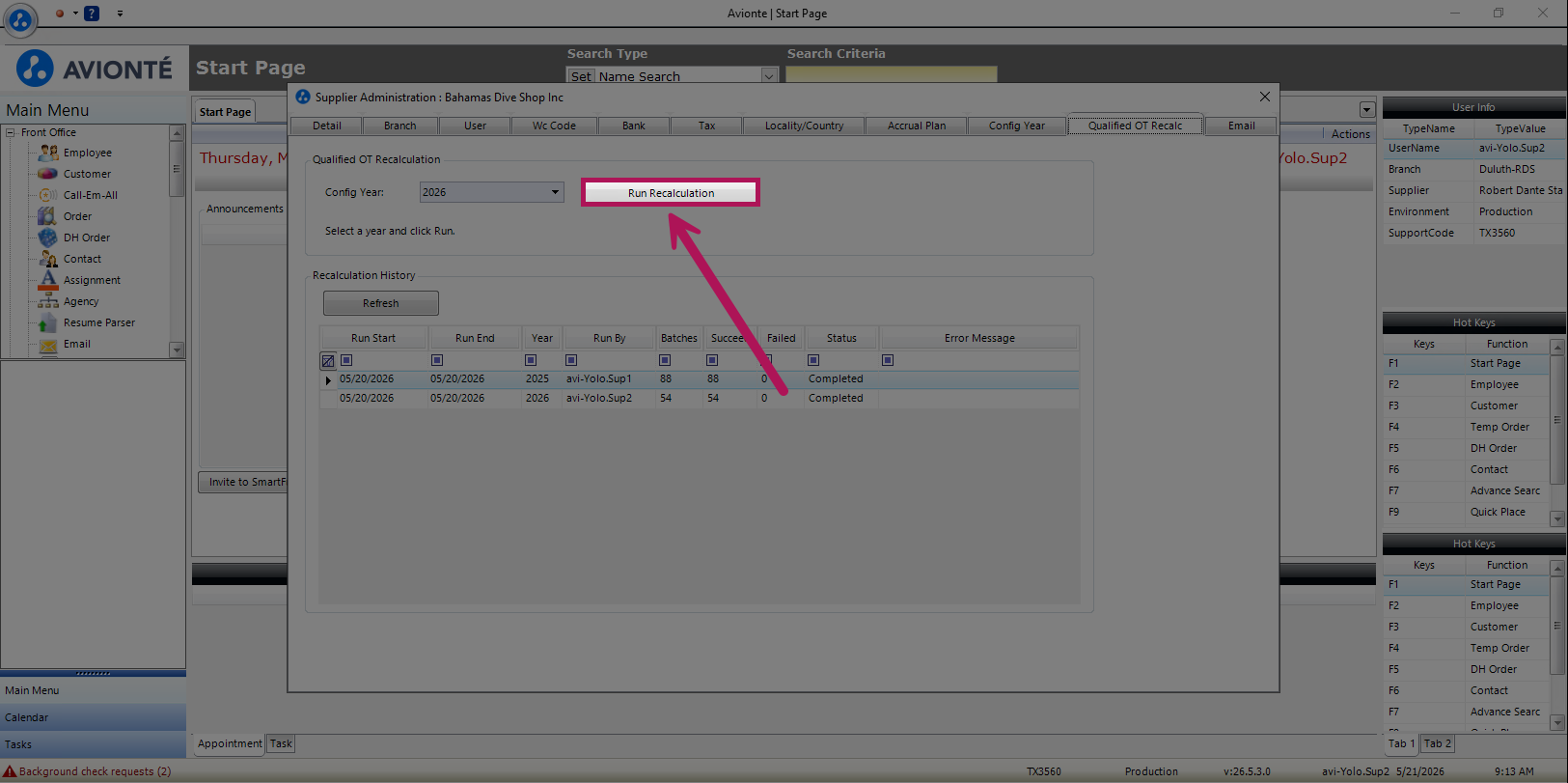Image resolution: width=1568 pixels, height=783 pixels.
Task: Click the Agency icon in Main Menu
Action: (48, 301)
